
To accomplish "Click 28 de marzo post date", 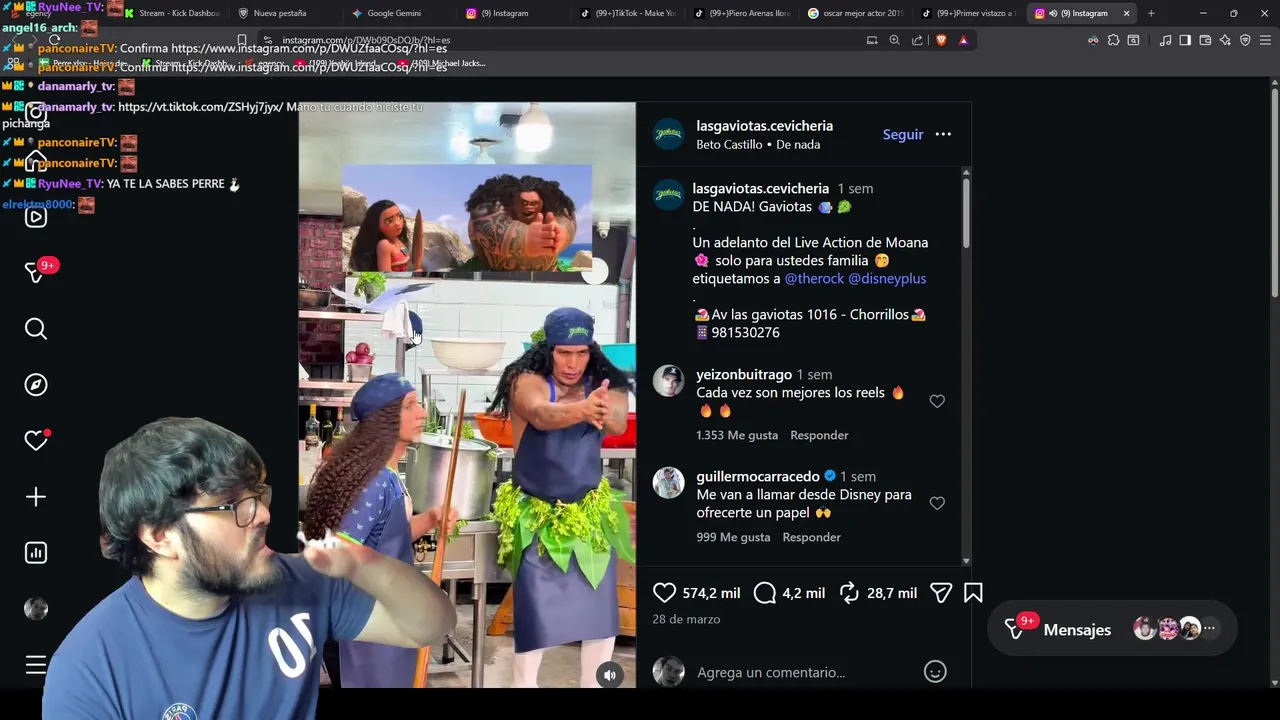I will 686,619.
